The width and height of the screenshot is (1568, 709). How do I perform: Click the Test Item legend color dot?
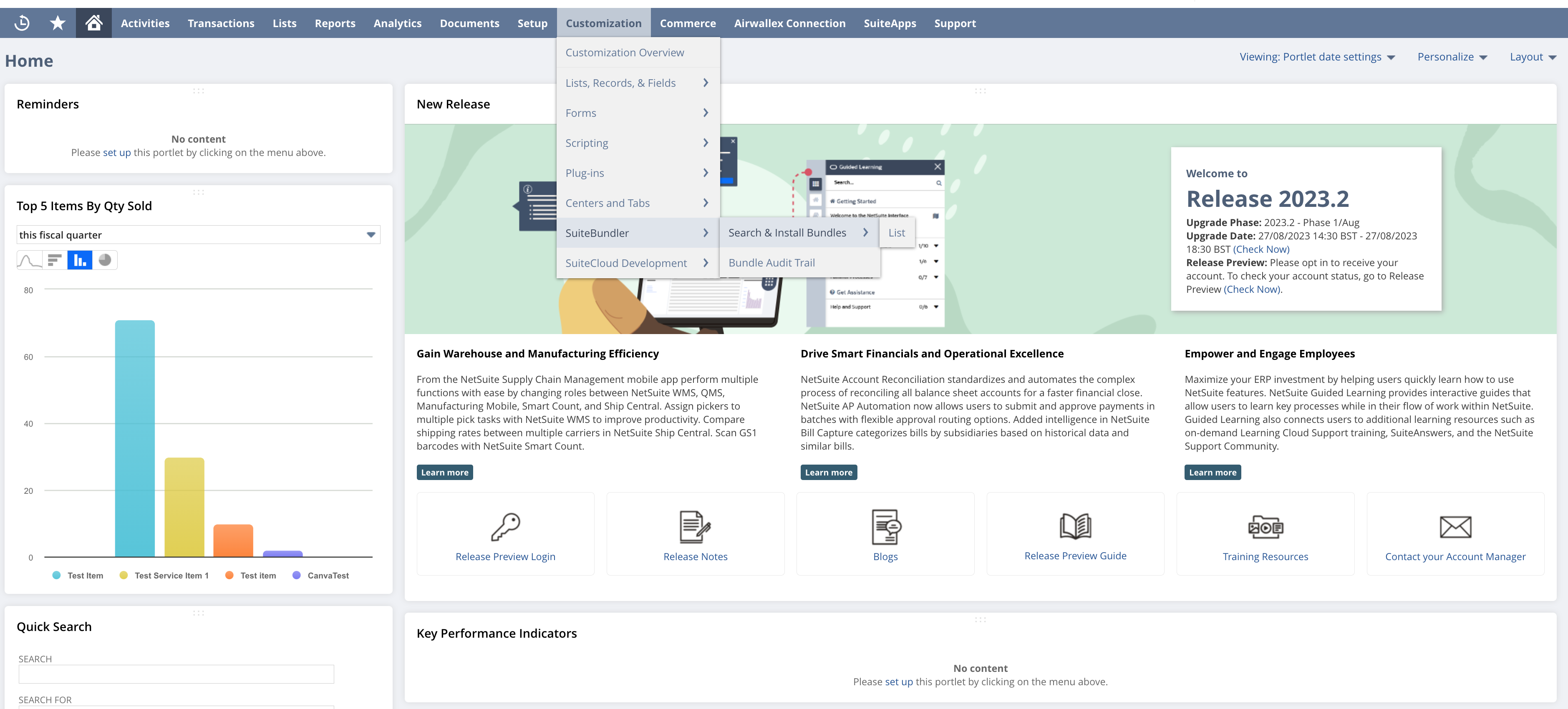click(x=57, y=576)
